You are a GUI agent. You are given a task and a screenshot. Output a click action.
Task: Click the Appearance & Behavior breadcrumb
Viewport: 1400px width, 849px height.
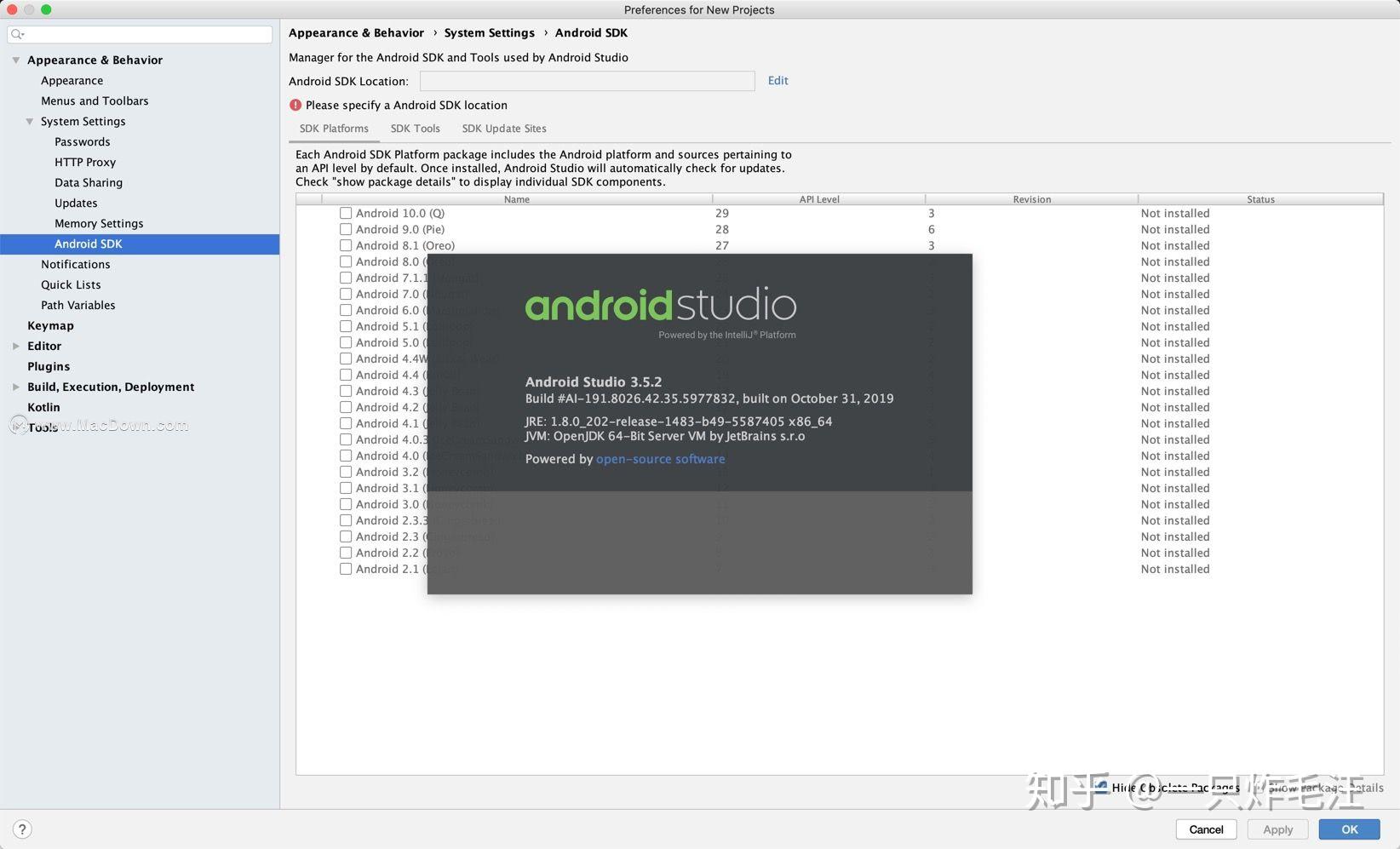(x=356, y=32)
